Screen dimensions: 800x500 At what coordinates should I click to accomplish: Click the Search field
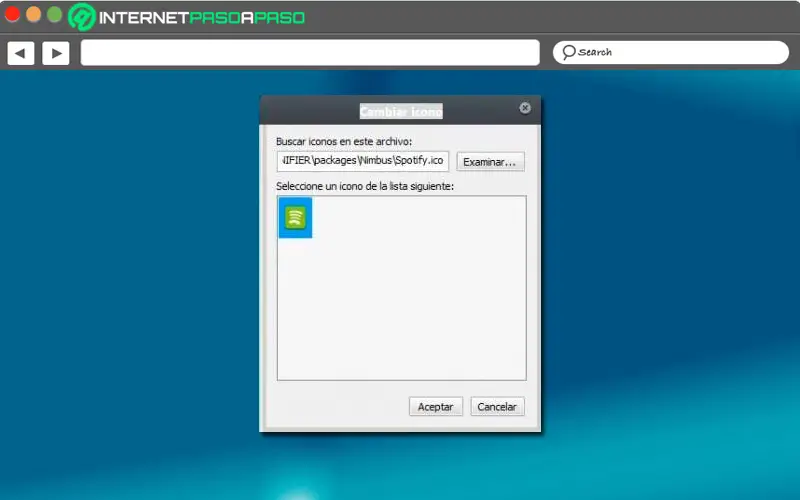pyautogui.click(x=671, y=53)
